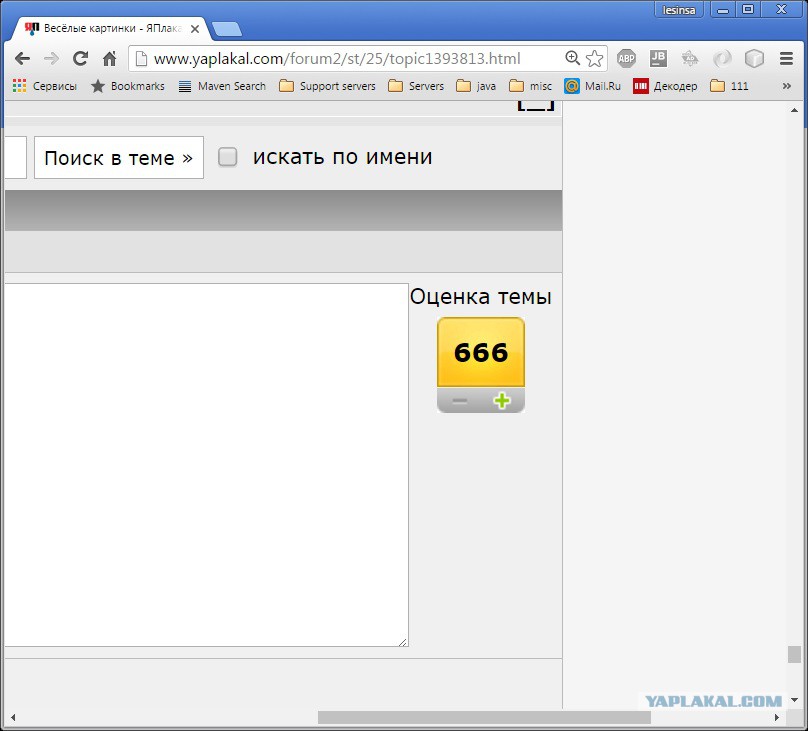Click the vertical scrollbar up arrow

pos(794,110)
